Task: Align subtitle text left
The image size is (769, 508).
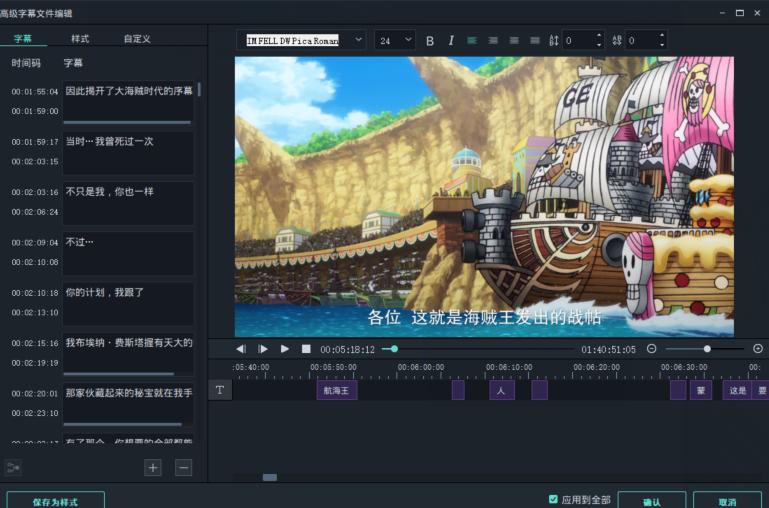Action: click(x=472, y=41)
